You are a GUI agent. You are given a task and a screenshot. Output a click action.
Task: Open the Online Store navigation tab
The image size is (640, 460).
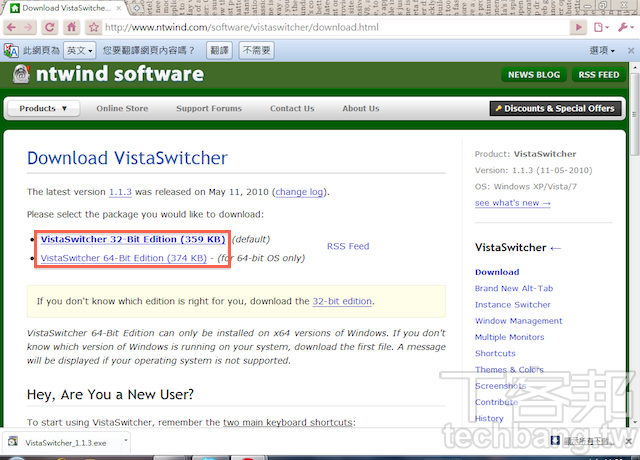point(122,108)
